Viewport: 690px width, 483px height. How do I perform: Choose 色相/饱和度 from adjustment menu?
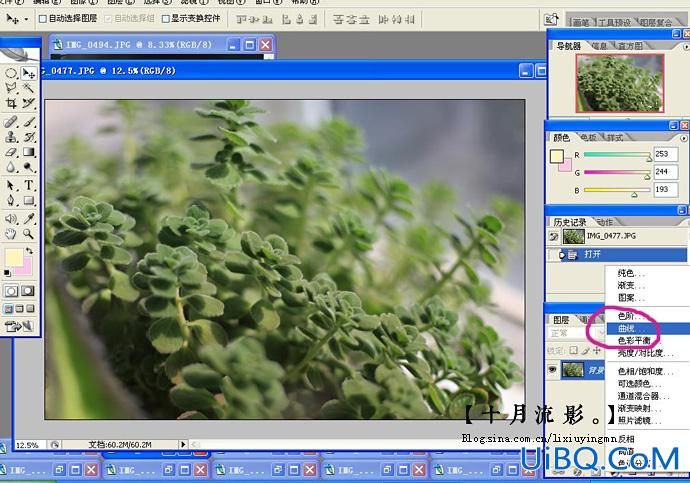648,371
